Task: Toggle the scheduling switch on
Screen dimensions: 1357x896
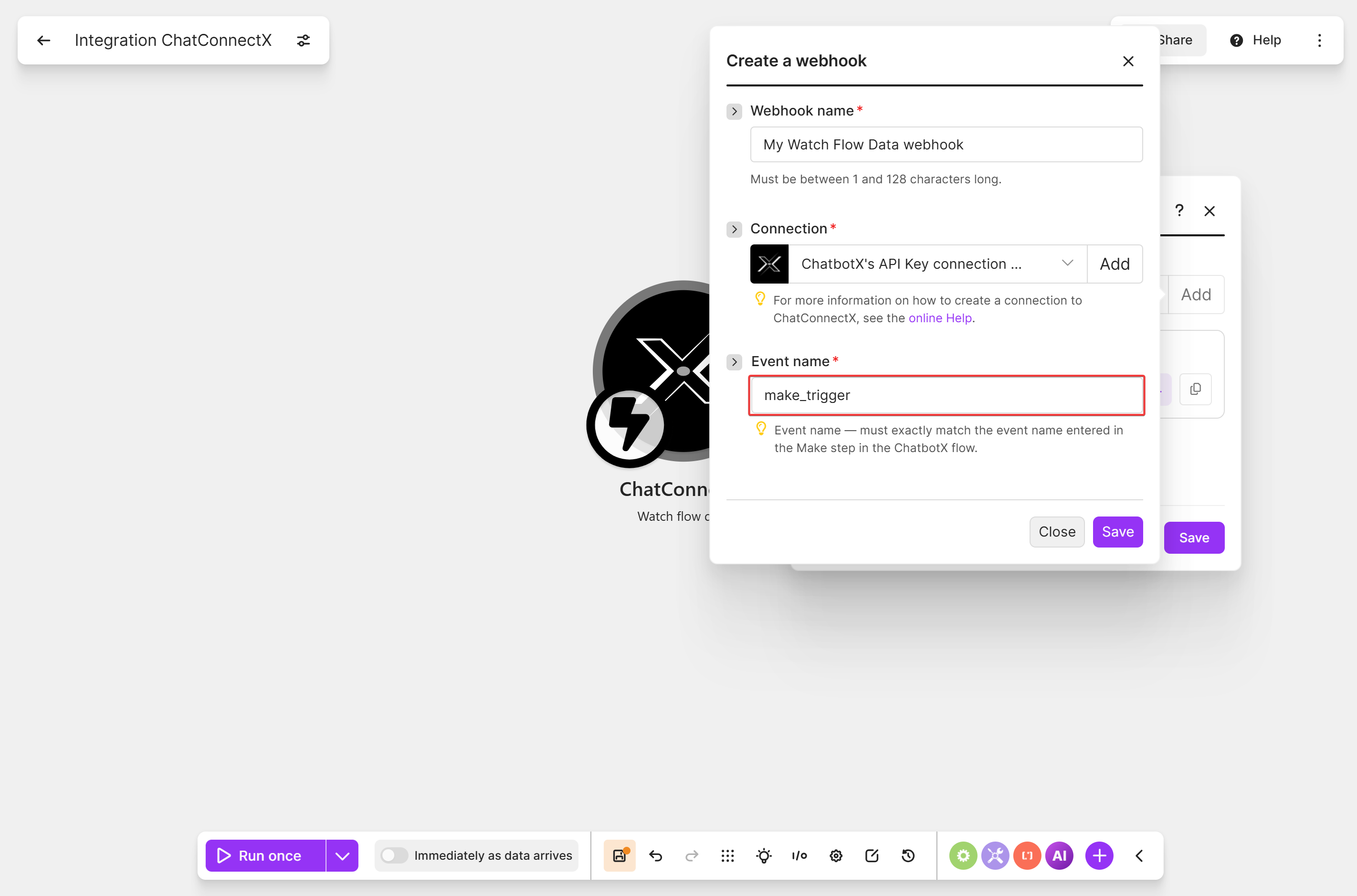Action: 394,855
